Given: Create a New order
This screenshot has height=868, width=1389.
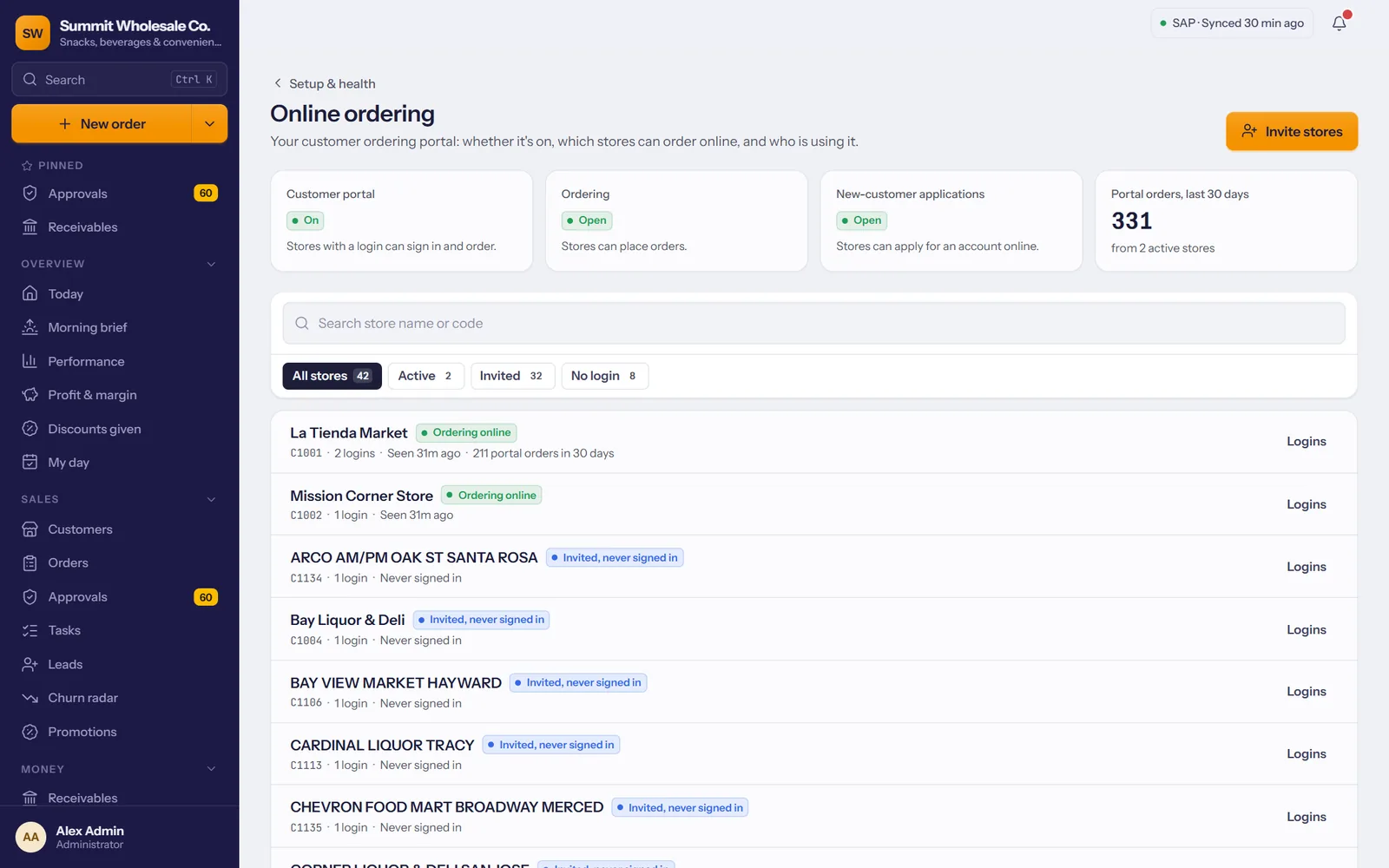Looking at the screenshot, I should [102, 124].
